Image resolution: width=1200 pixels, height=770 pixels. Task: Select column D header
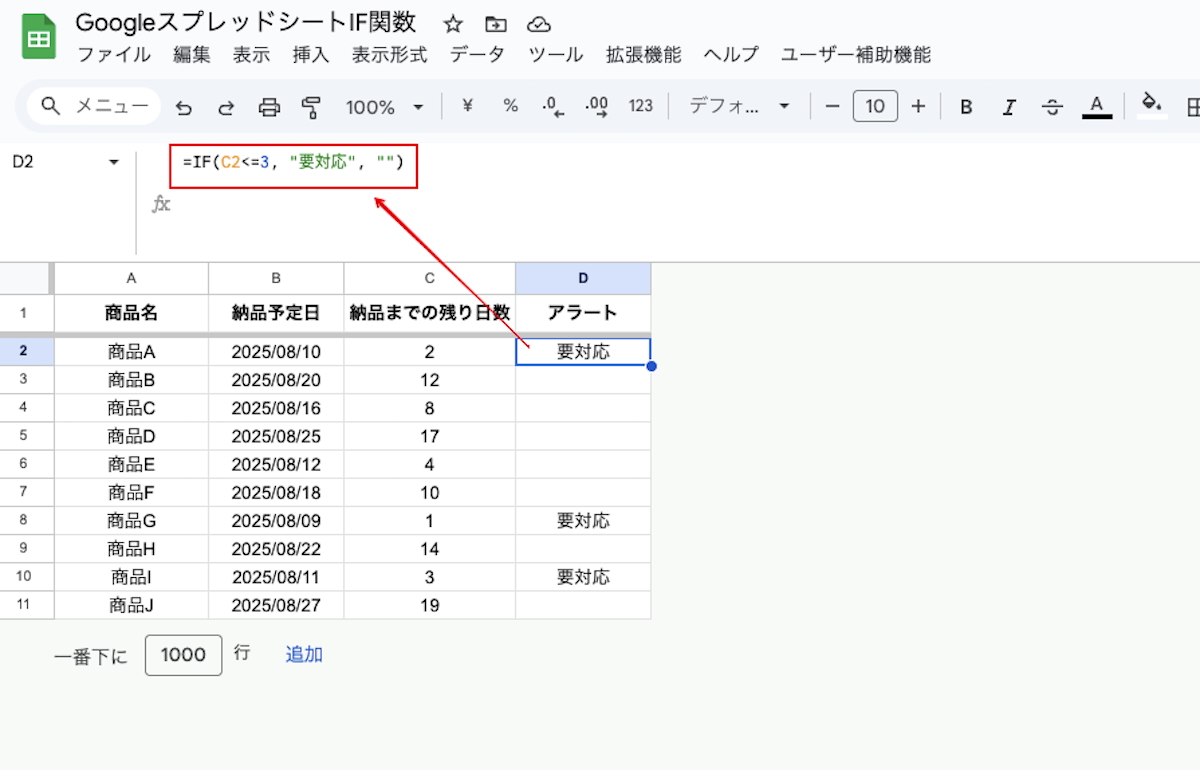(583, 278)
